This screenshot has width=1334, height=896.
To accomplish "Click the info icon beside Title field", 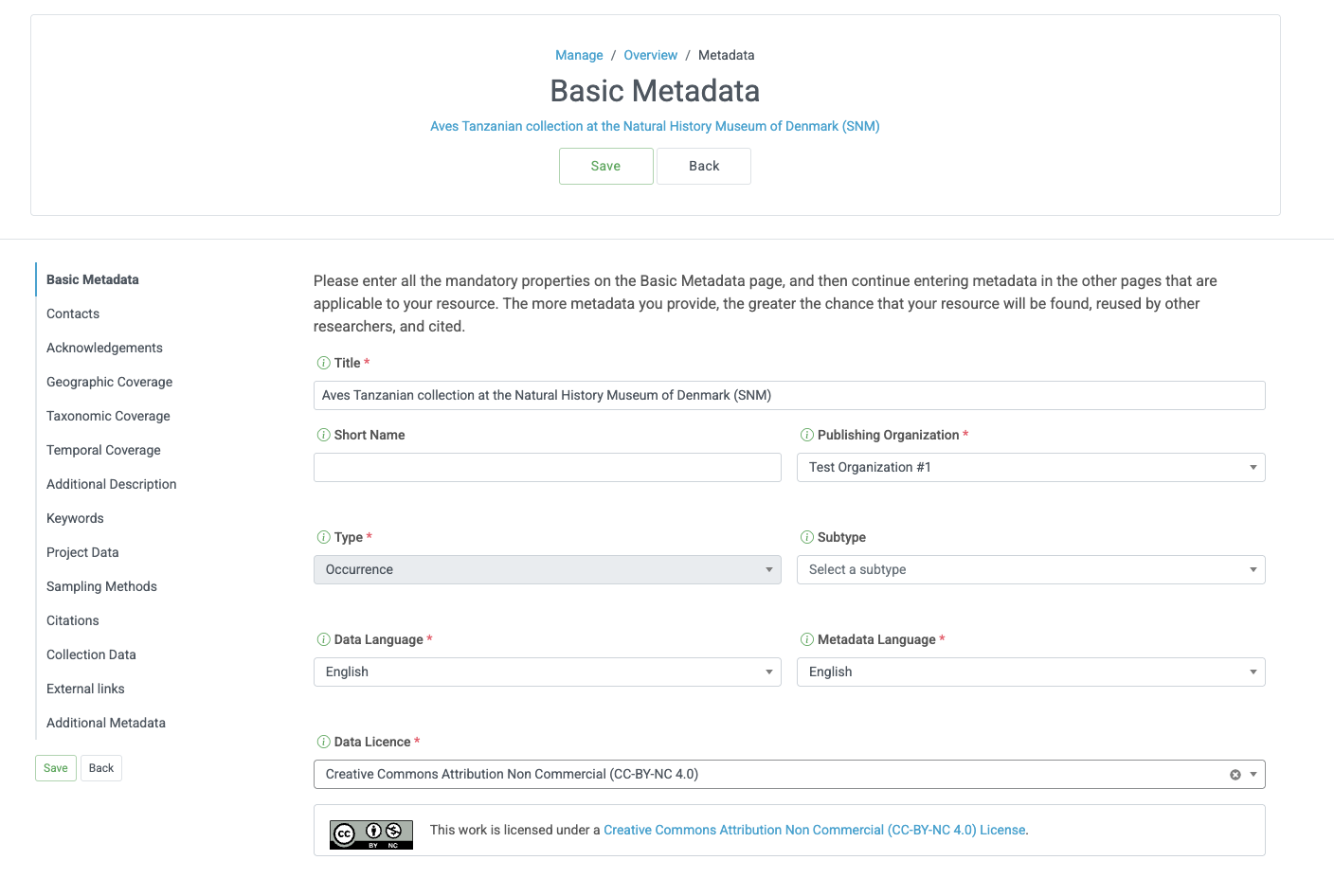I will [322, 363].
